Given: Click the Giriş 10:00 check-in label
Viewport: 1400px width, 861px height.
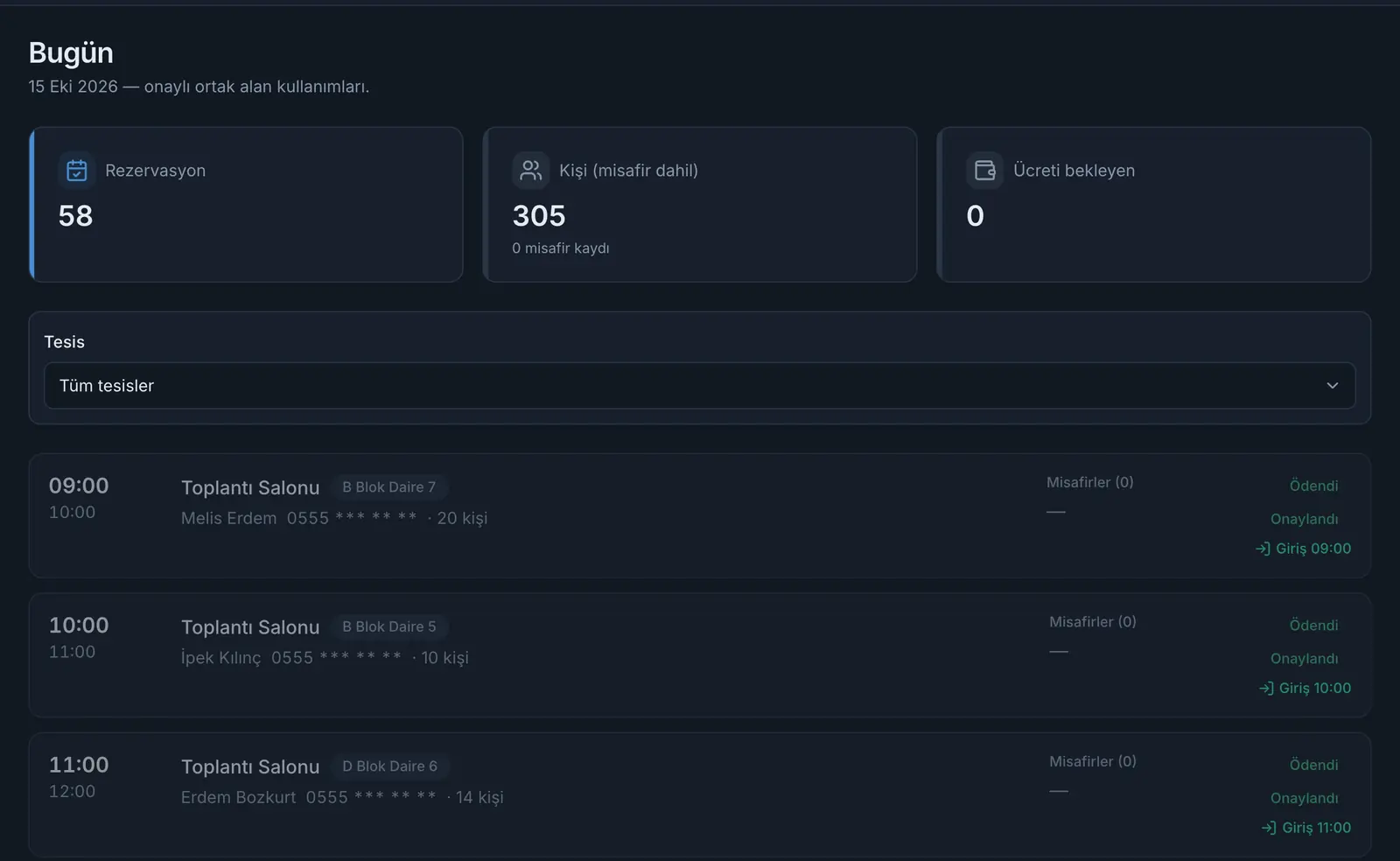Looking at the screenshot, I should (1315, 689).
